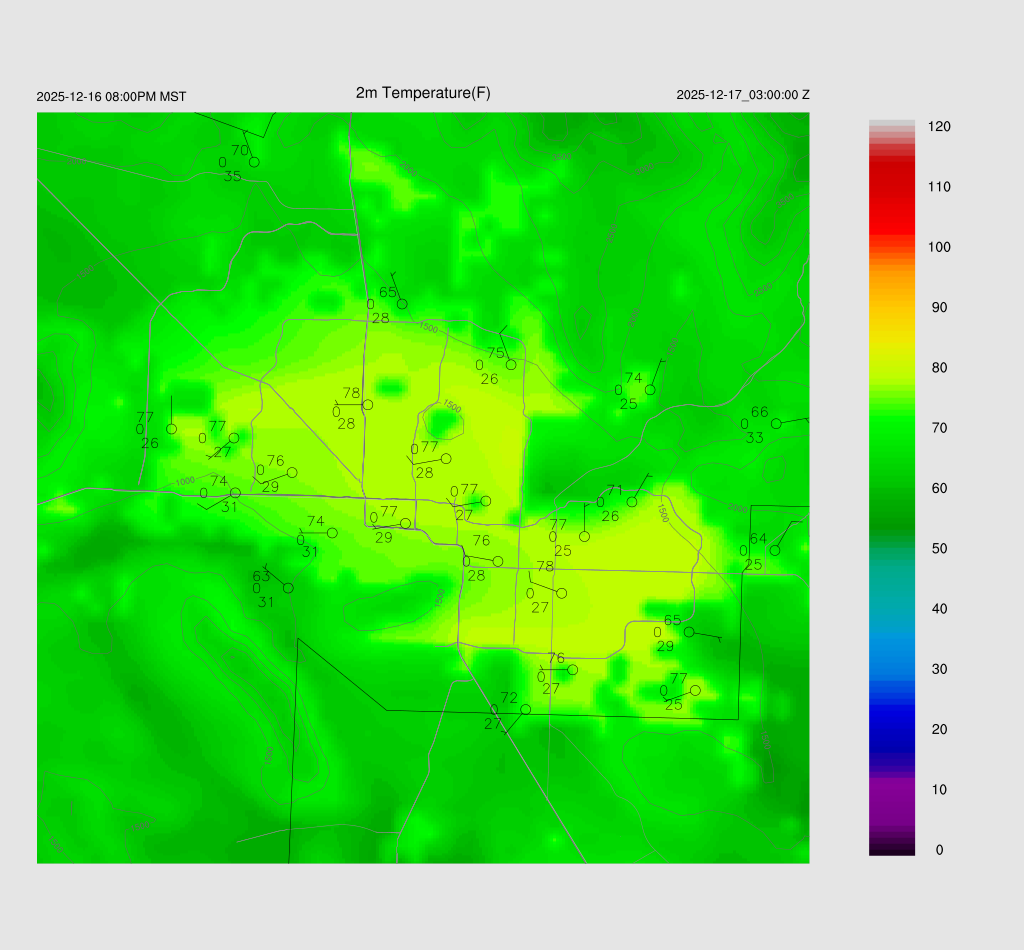Select the station marker labeled 74 and 25
1024x950 pixels.
click(650, 390)
